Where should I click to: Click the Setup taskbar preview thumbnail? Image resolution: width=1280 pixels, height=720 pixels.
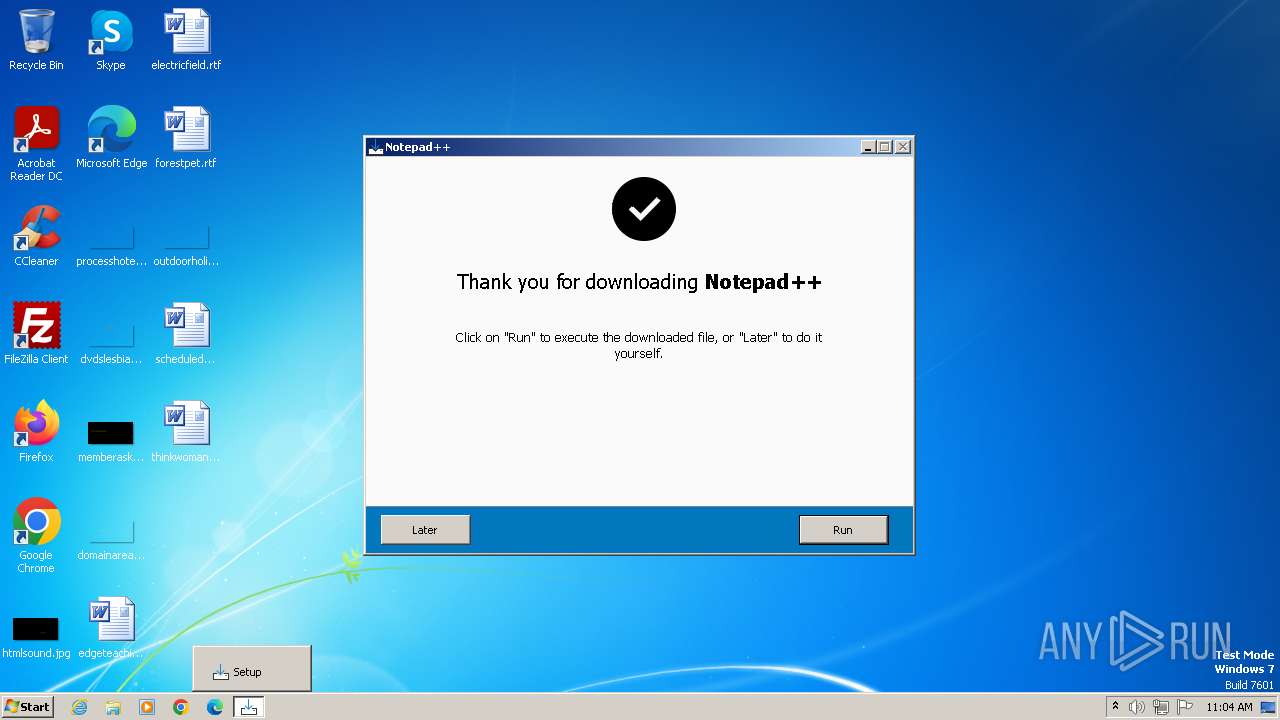[x=252, y=668]
